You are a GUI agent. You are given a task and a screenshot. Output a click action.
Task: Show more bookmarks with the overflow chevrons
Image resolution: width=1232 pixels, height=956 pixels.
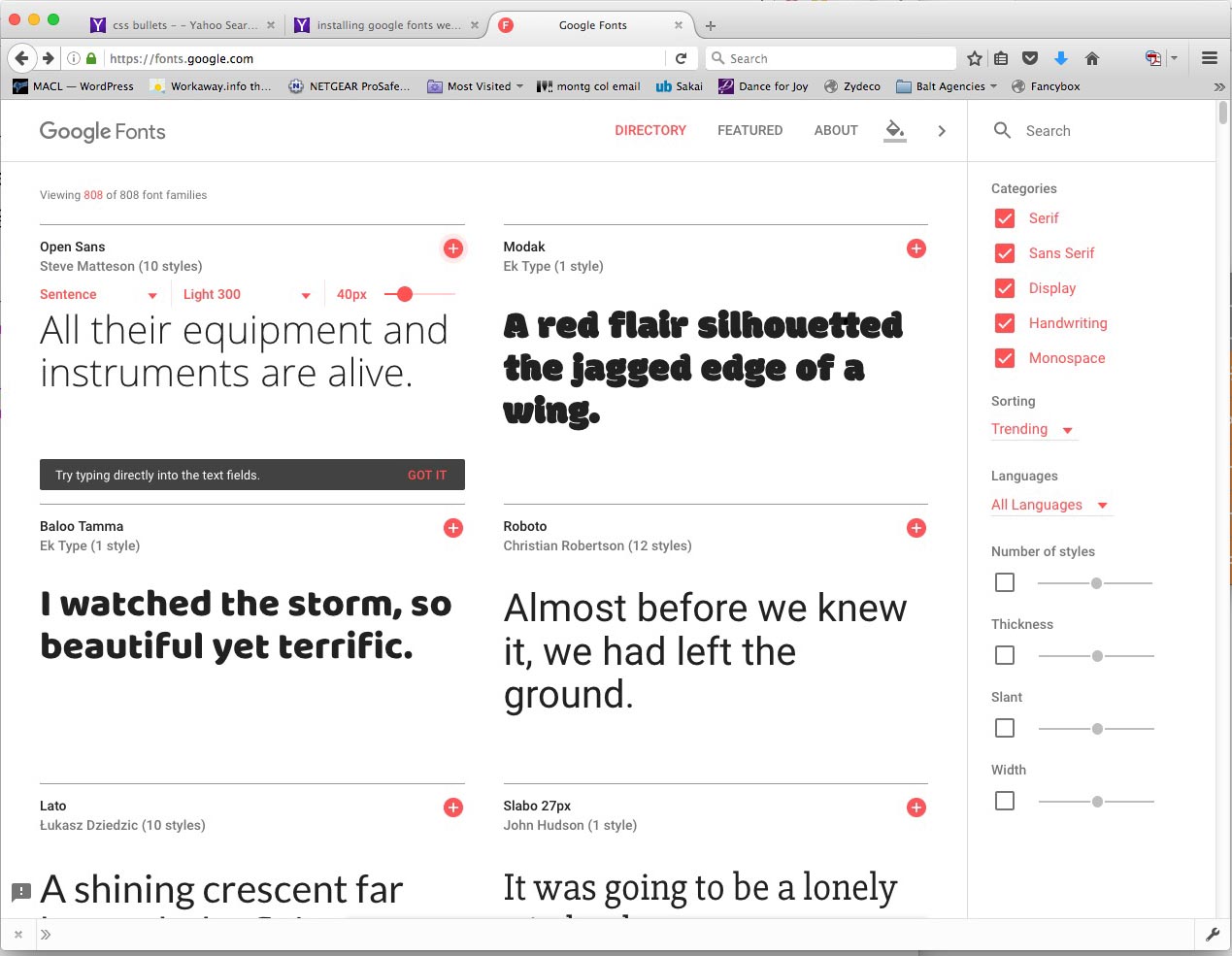tap(1219, 86)
